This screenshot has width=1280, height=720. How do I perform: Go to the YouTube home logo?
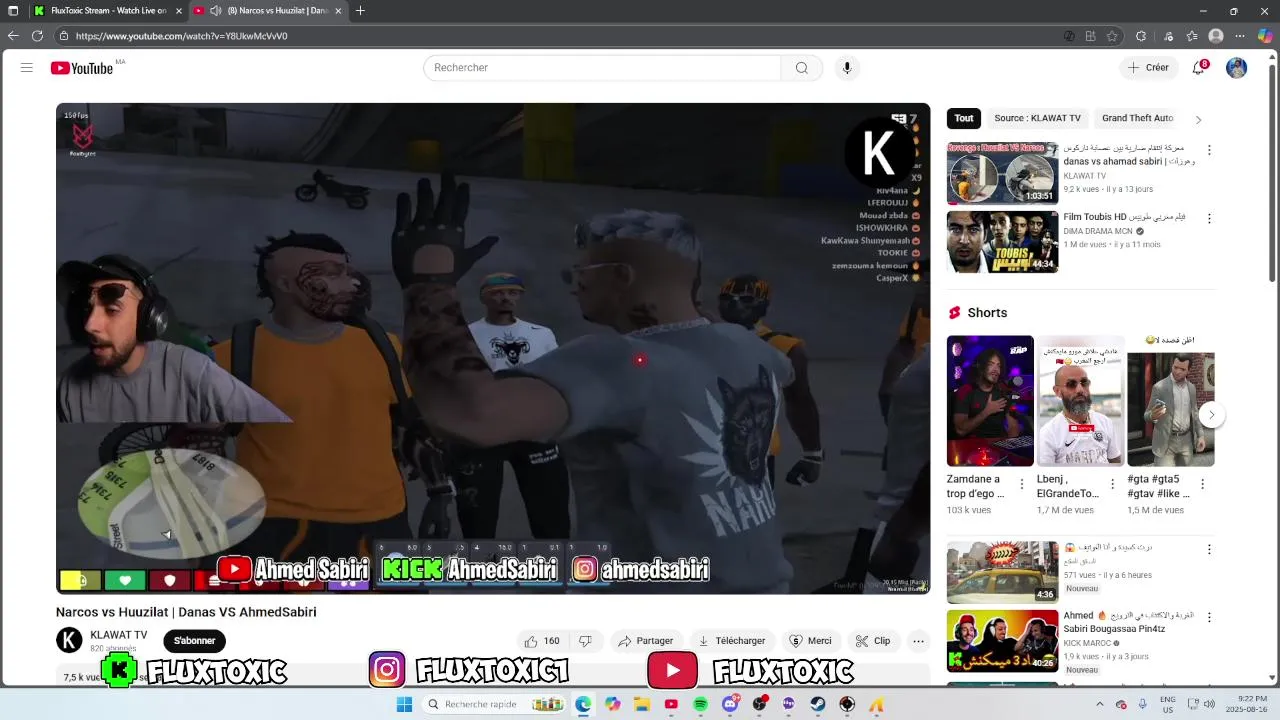point(82,68)
